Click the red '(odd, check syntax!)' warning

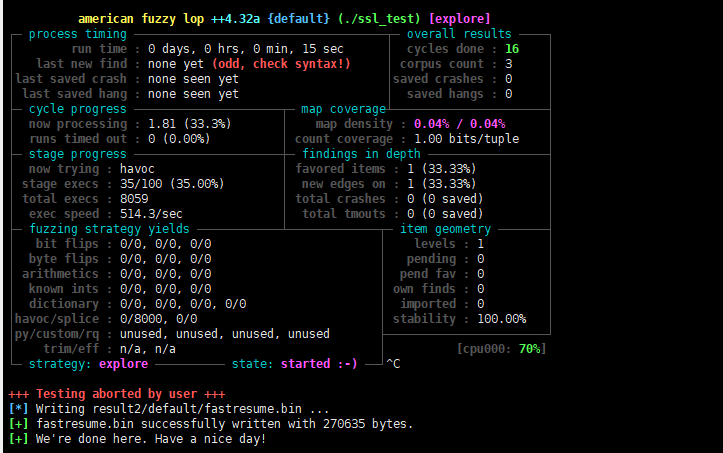pos(281,64)
